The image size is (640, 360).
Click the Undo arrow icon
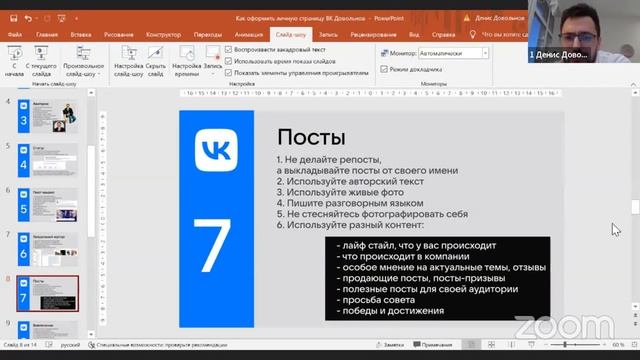click(x=28, y=18)
